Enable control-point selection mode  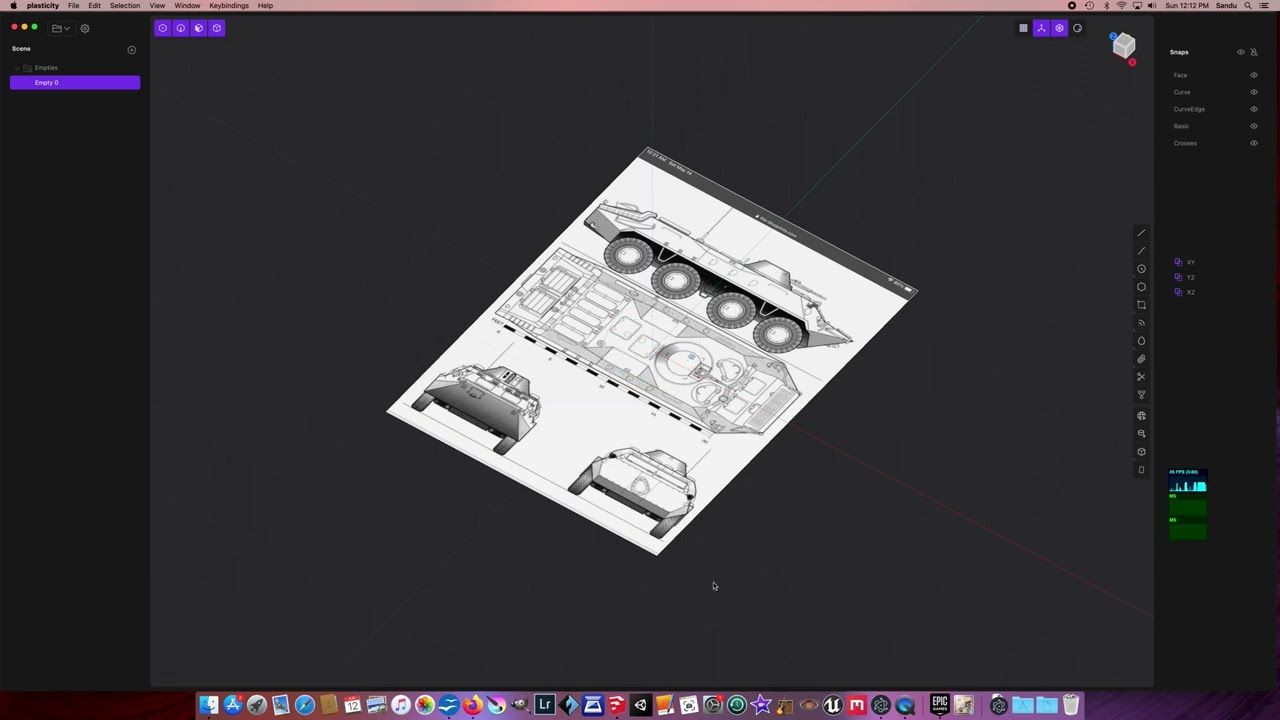click(x=162, y=28)
